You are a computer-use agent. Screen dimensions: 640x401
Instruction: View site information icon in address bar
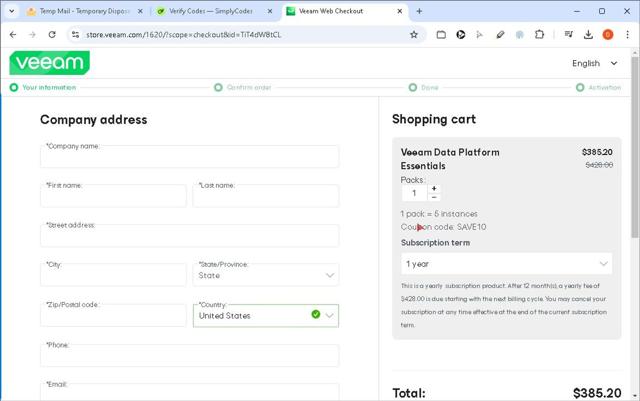point(76,35)
